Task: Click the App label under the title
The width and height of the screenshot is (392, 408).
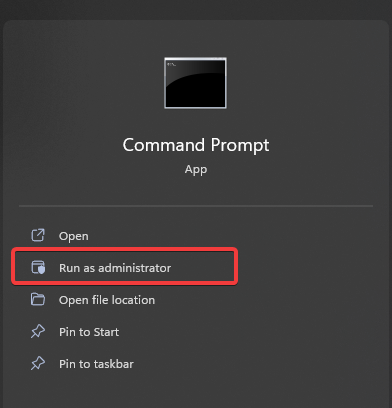Action: click(196, 170)
